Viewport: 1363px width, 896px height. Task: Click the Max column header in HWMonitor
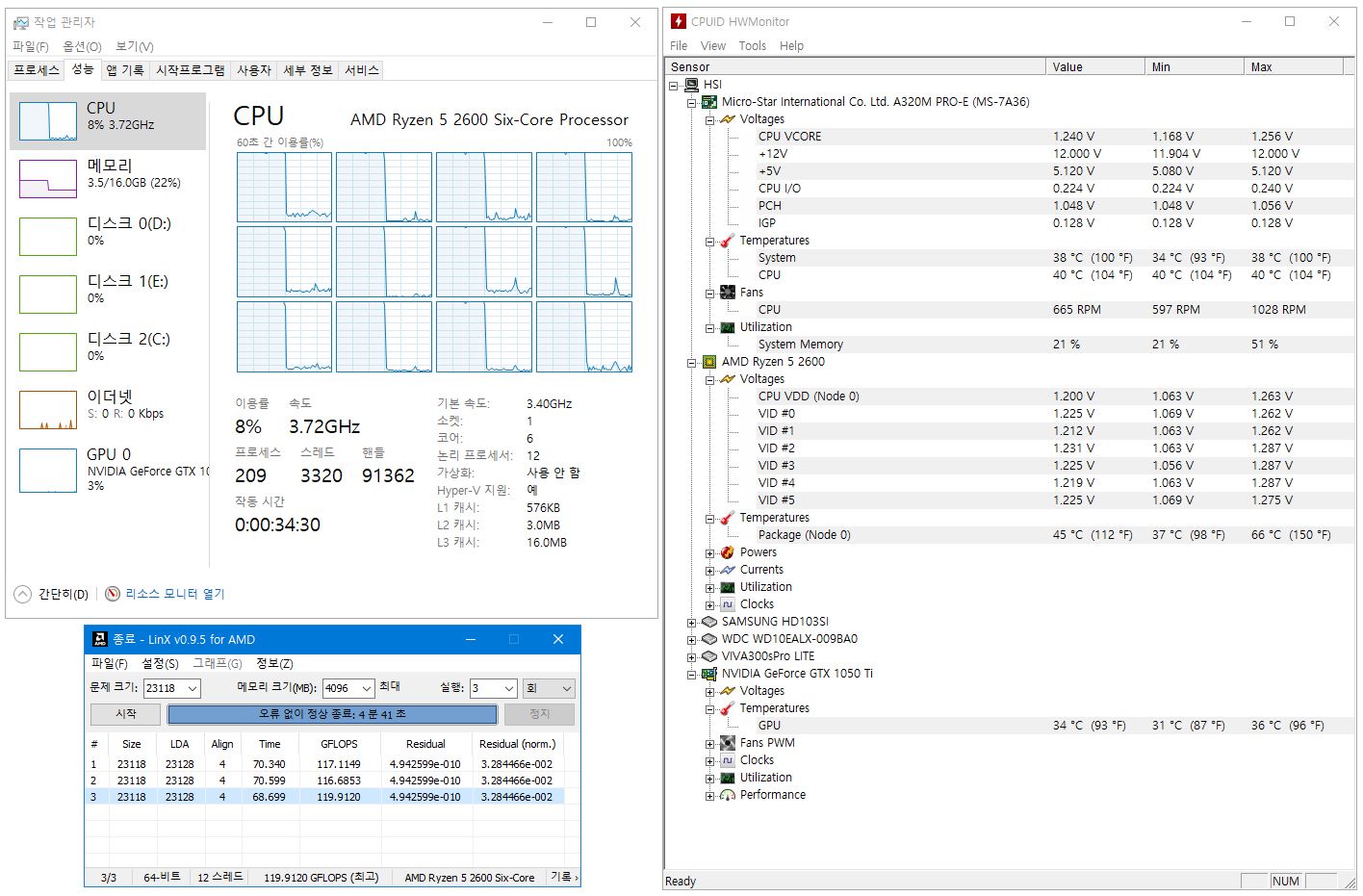point(1294,66)
